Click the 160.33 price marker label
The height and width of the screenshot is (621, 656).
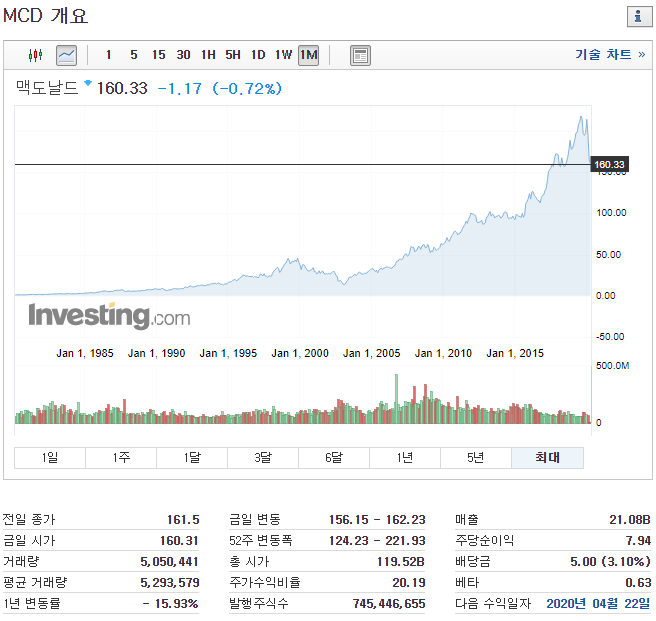click(x=610, y=164)
